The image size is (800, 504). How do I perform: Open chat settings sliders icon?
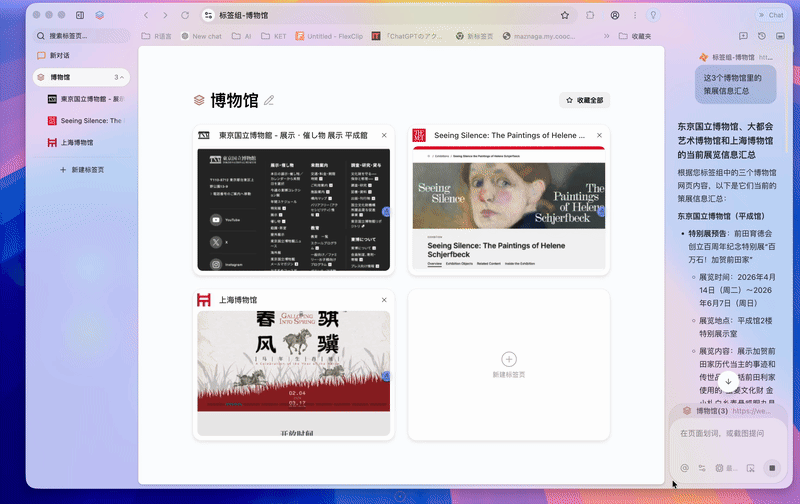(702, 468)
